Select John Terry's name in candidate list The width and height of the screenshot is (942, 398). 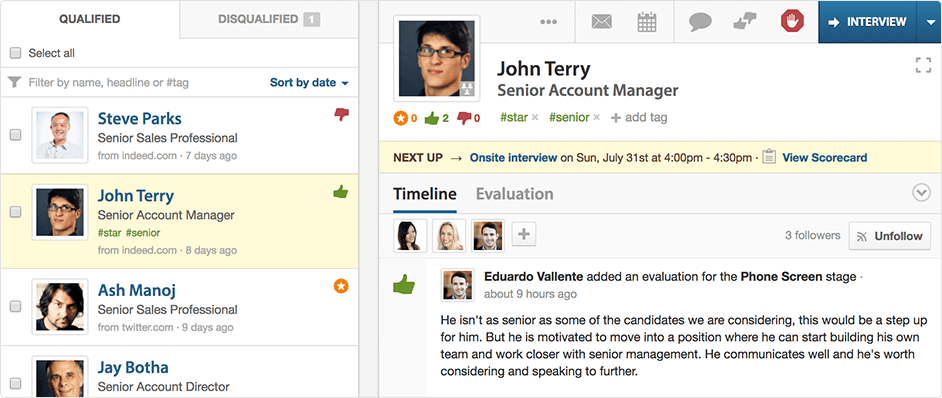(x=136, y=195)
